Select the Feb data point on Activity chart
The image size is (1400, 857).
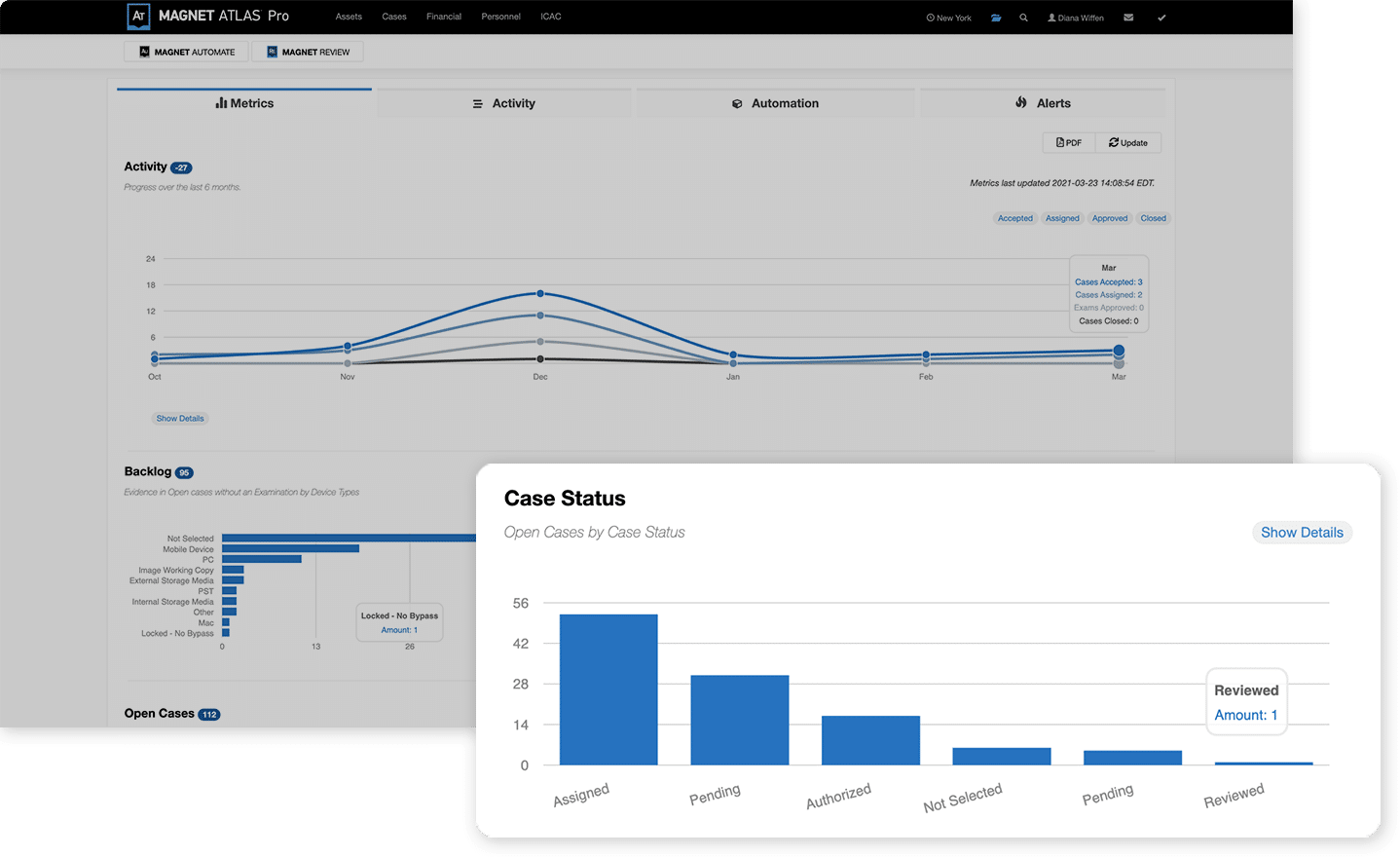tap(926, 354)
